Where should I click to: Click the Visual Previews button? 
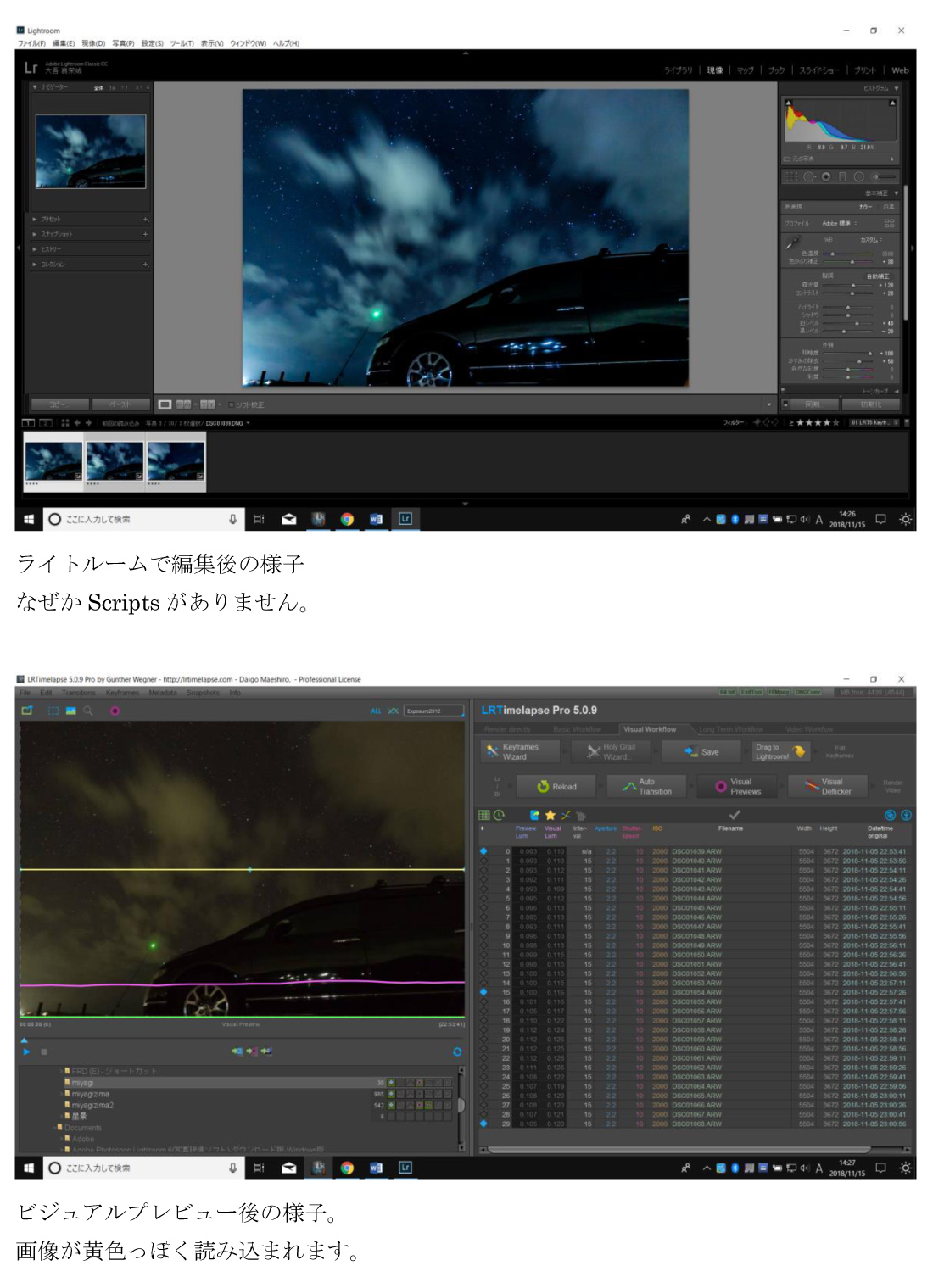click(738, 787)
